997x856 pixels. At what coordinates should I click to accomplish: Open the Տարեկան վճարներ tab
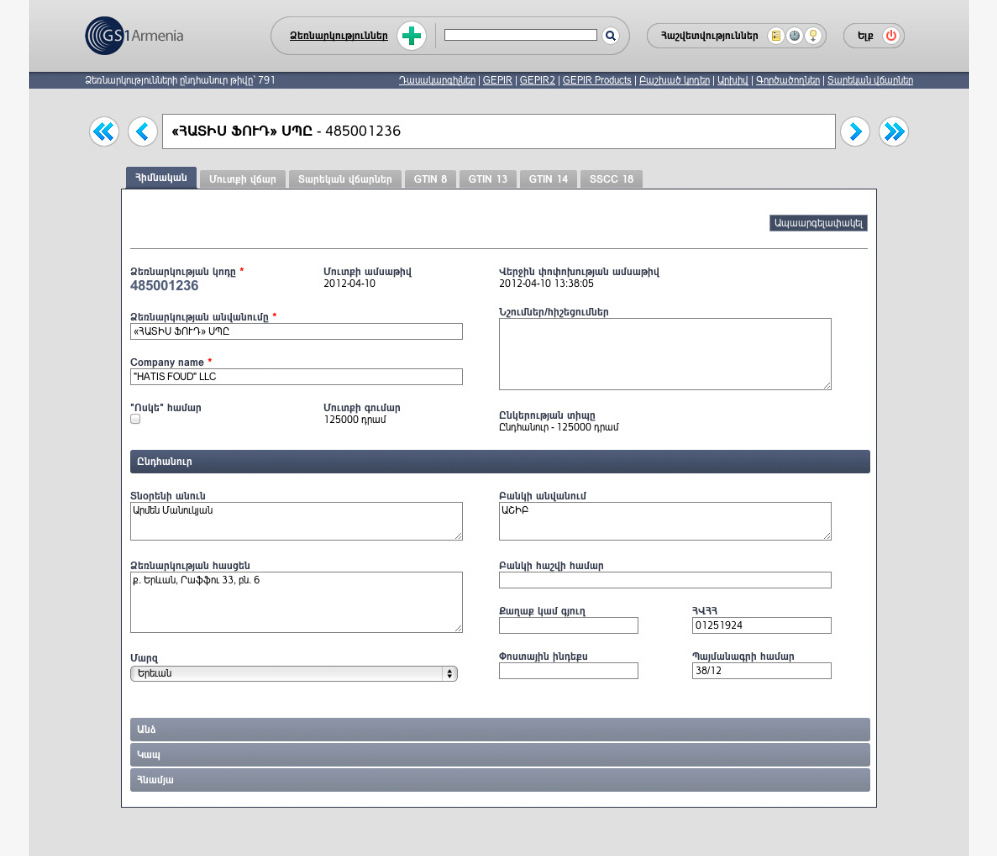(345, 179)
